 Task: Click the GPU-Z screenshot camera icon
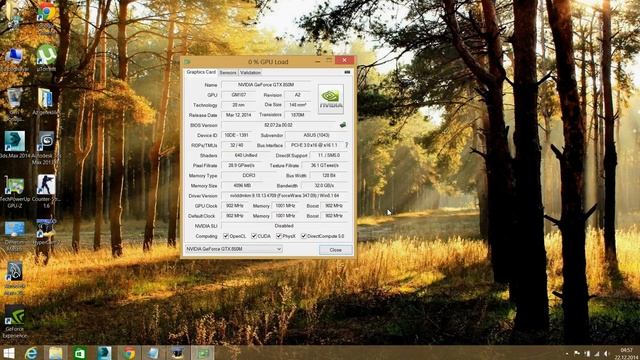point(347,72)
